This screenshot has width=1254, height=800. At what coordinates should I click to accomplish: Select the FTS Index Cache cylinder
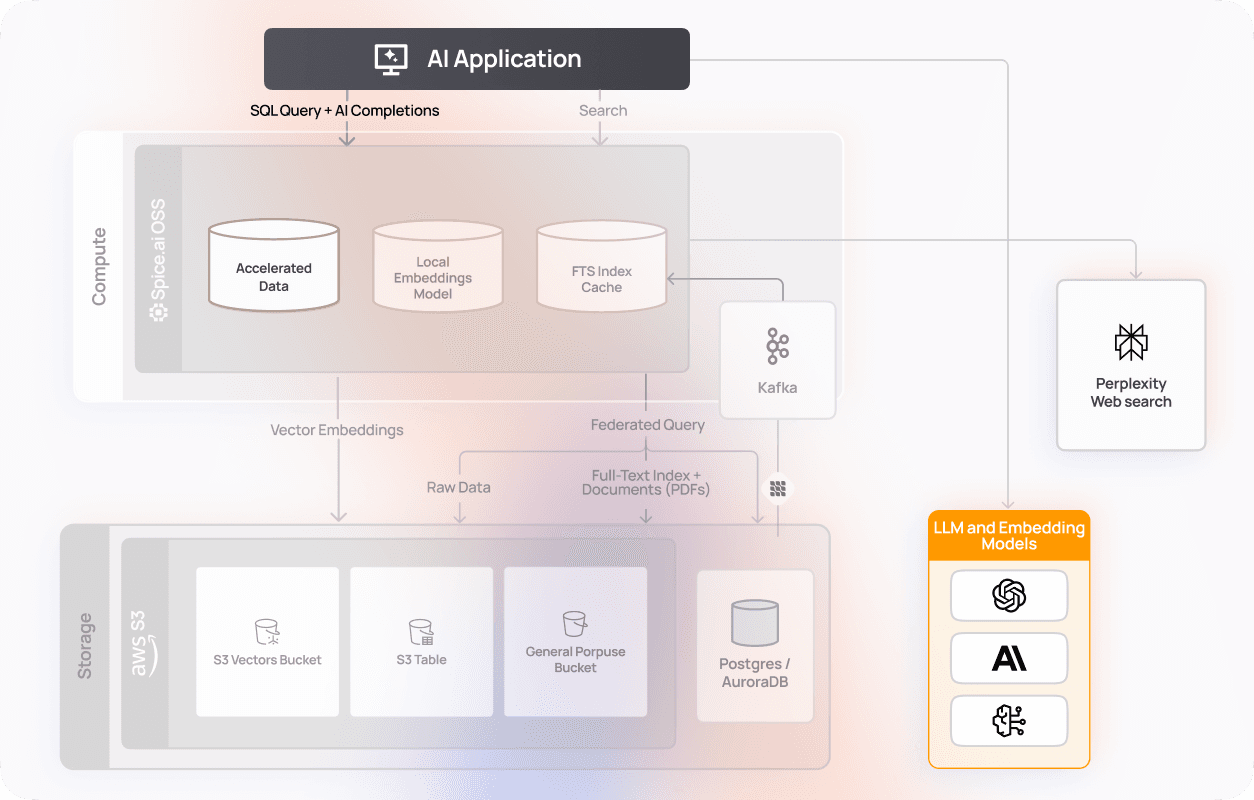(x=601, y=265)
